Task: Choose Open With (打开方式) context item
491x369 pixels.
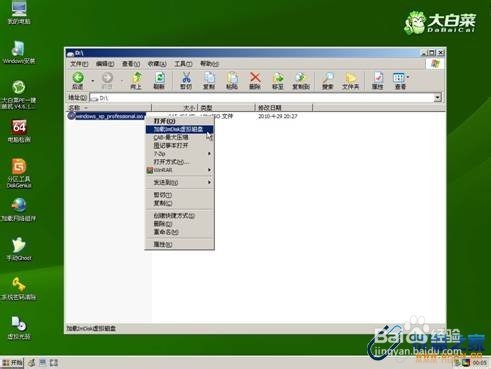Action: pos(179,162)
